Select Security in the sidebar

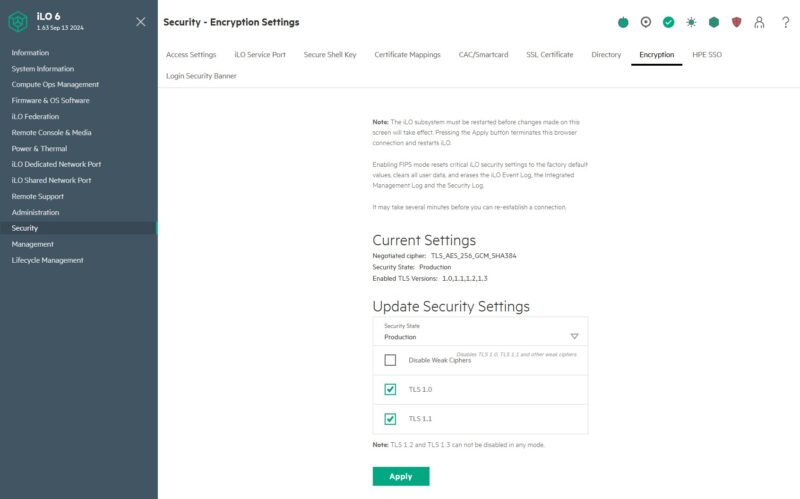pyautogui.click(x=79, y=228)
